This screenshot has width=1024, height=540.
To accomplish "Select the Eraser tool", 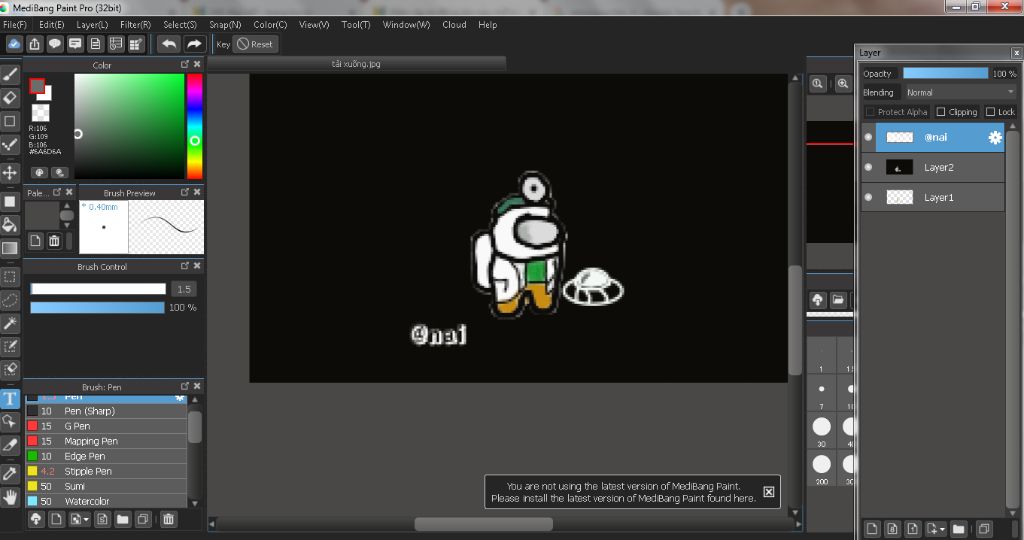I will pyautogui.click(x=10, y=97).
